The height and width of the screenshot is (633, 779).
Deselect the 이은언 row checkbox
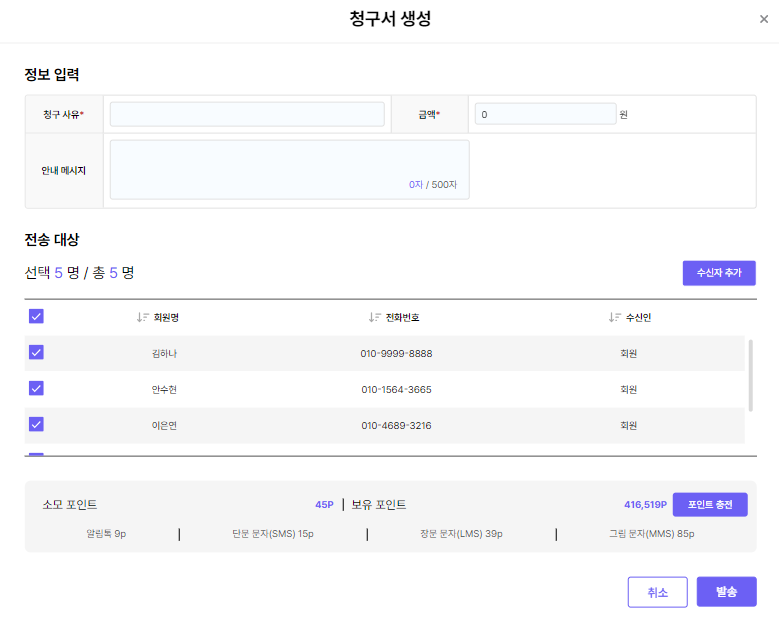pos(36,424)
